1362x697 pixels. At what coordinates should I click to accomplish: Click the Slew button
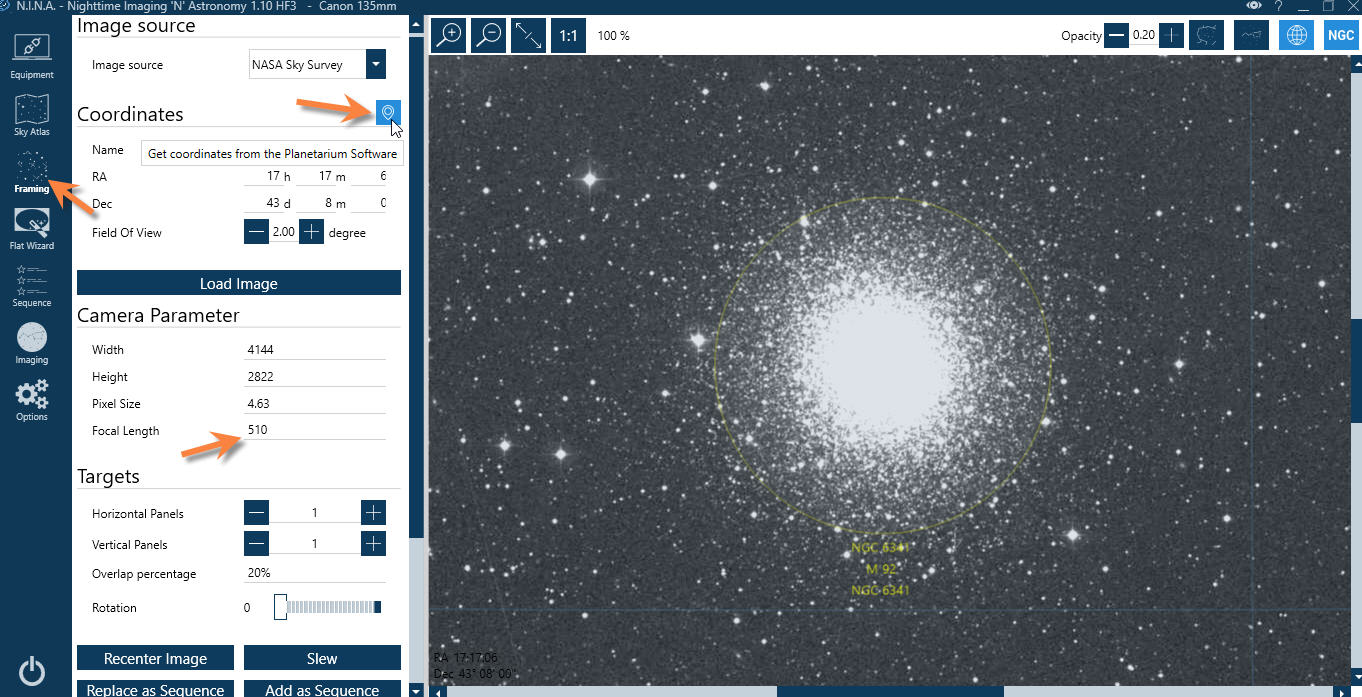click(x=322, y=658)
